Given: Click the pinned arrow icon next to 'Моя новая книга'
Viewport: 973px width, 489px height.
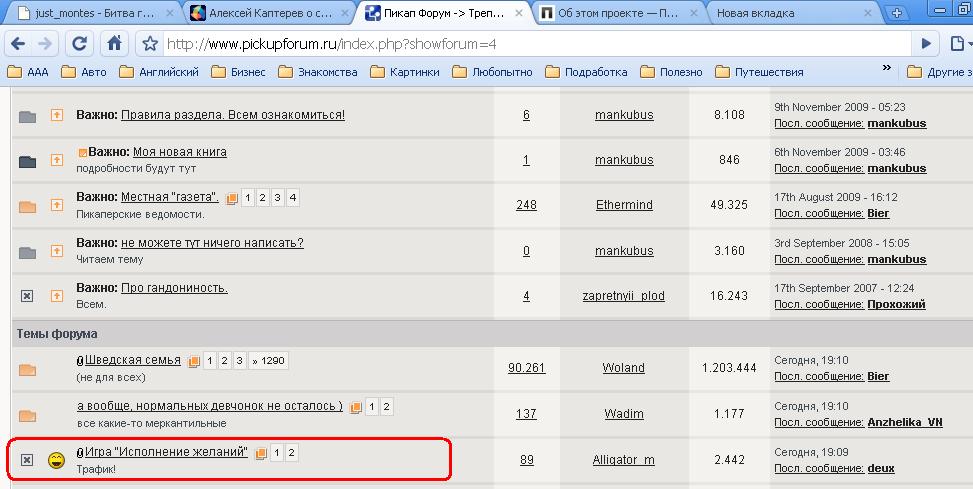Looking at the screenshot, I should pyautogui.click(x=57, y=160).
